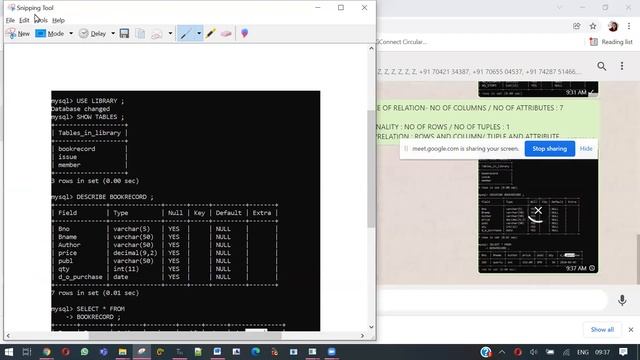This screenshot has width=640, height=360.
Task: Copy the snip using the copy icon
Action: click(x=140, y=33)
